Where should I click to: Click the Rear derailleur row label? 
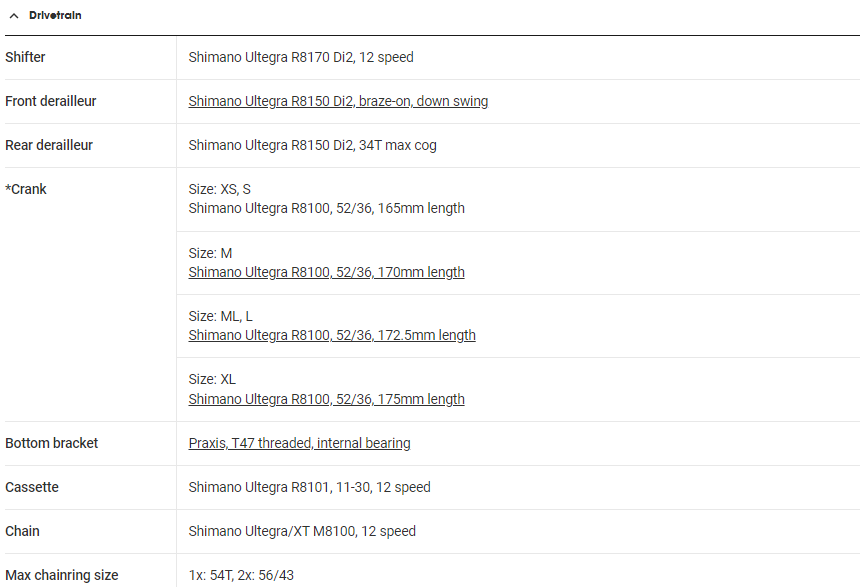[49, 145]
